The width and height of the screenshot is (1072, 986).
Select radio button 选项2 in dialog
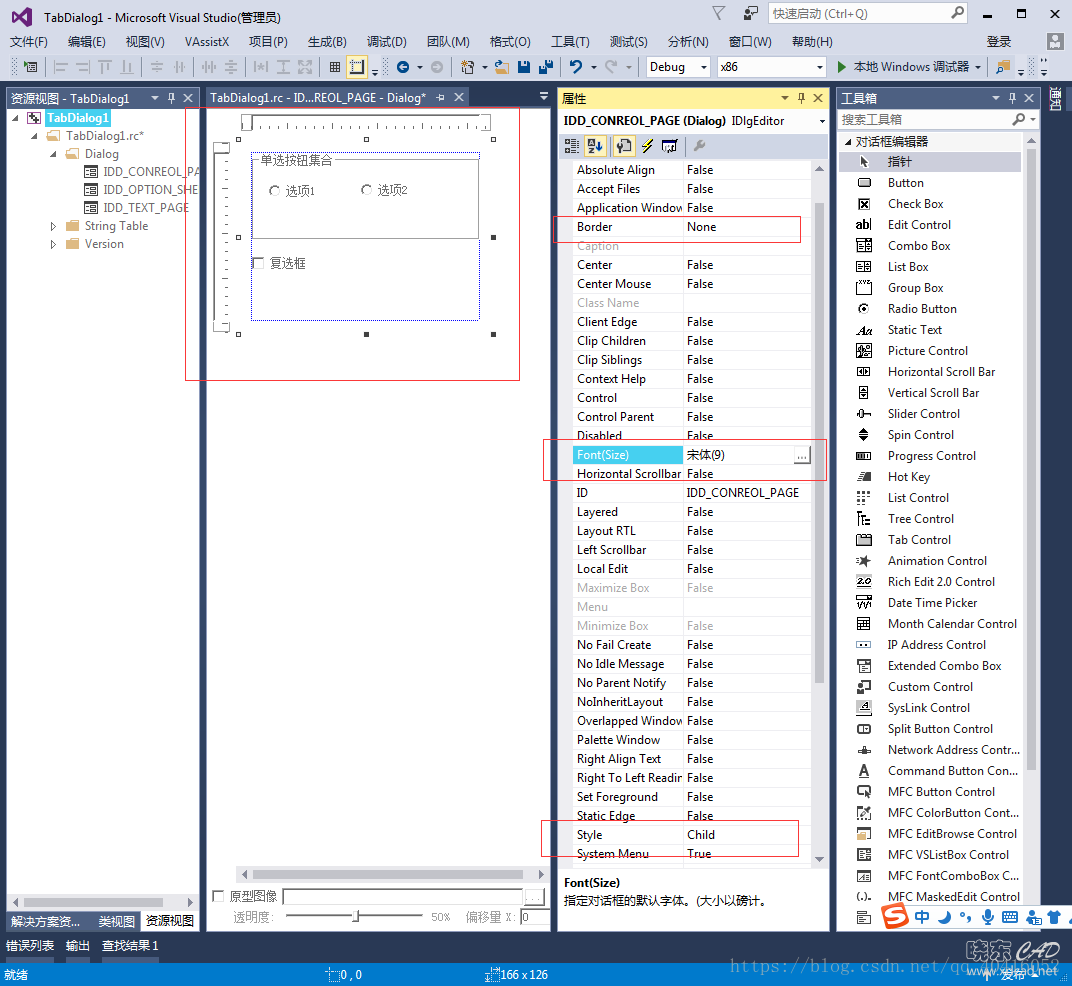pyautogui.click(x=366, y=189)
